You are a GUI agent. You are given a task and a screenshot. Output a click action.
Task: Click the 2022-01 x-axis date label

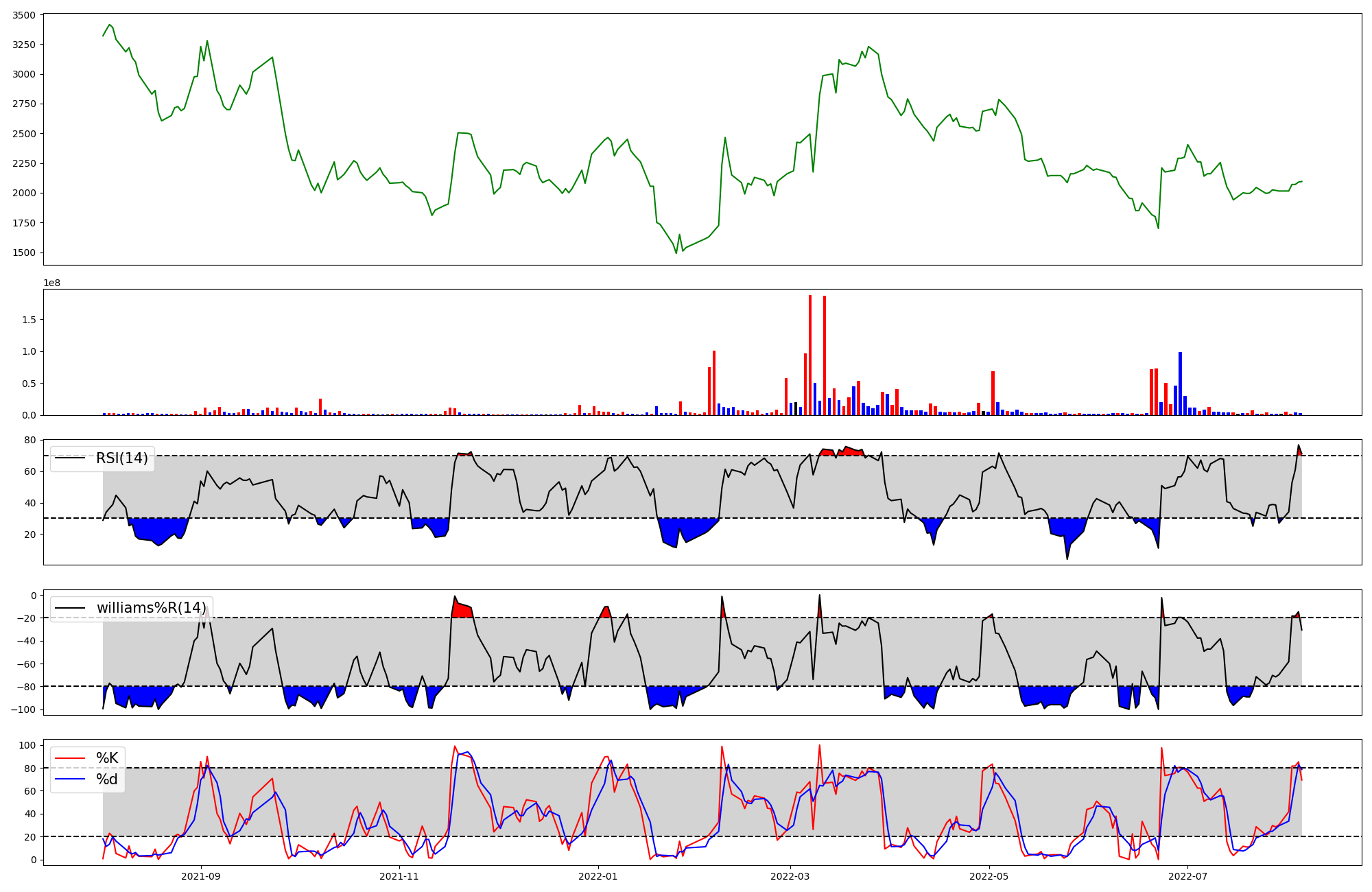[x=598, y=876]
